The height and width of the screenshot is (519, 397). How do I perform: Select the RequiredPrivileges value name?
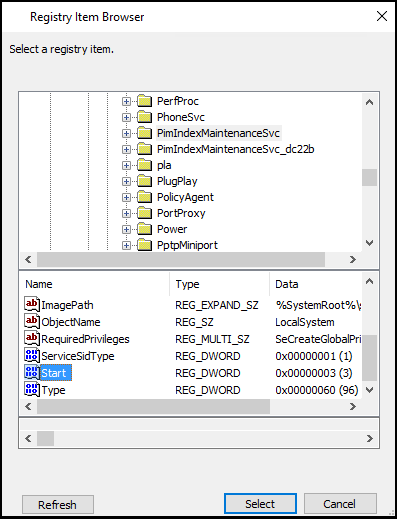85,339
